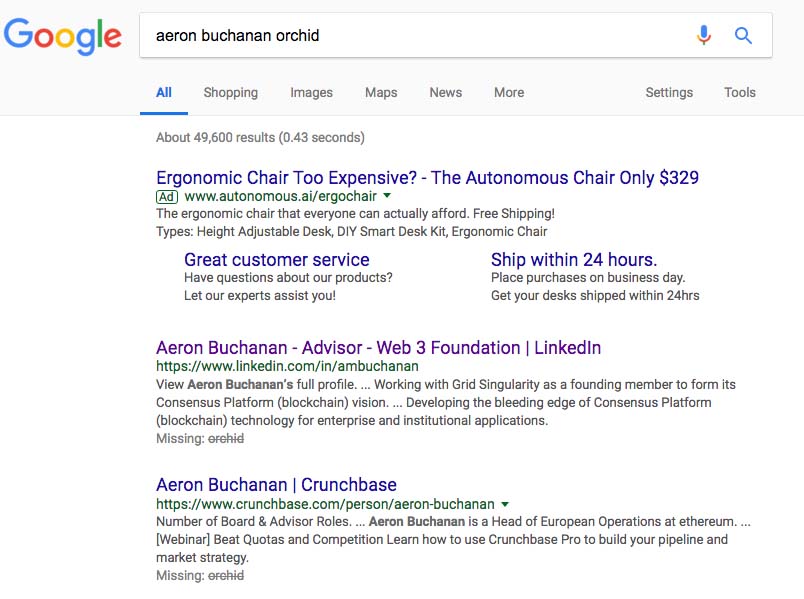Open the More search categories menu
This screenshot has width=804, height=599.
[x=509, y=92]
